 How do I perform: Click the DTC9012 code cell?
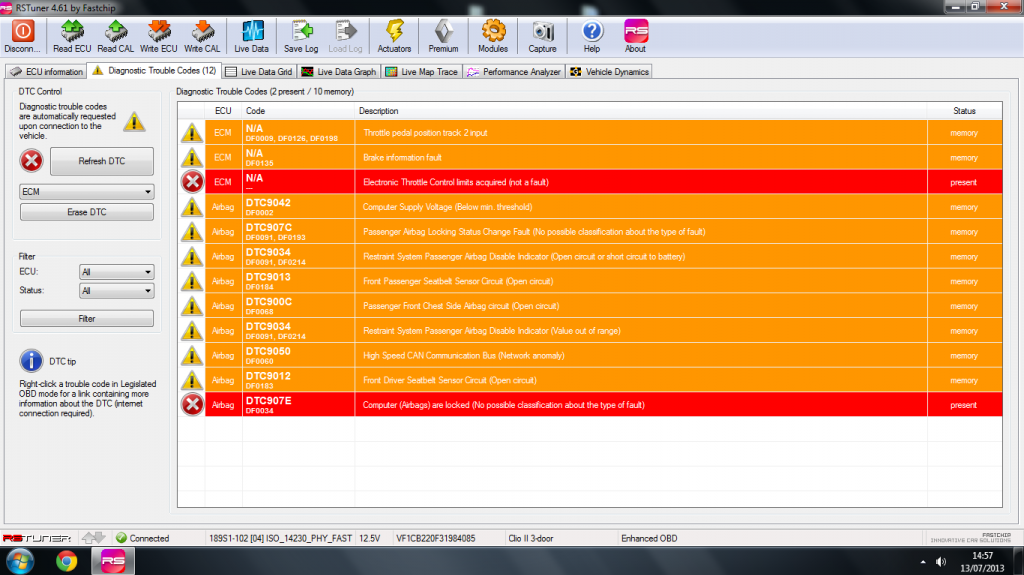click(298, 380)
